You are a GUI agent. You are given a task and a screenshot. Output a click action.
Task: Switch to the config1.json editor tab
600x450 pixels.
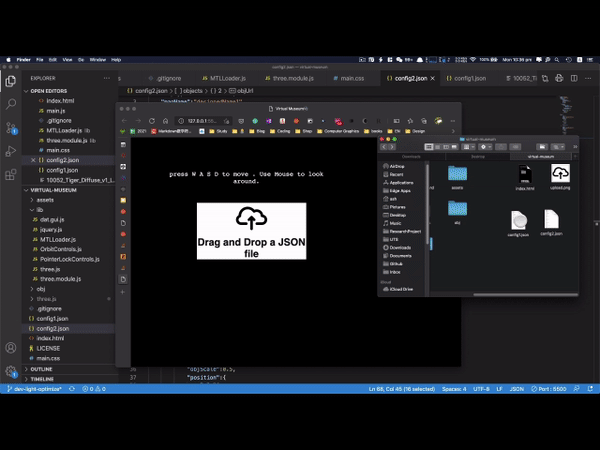click(x=468, y=78)
